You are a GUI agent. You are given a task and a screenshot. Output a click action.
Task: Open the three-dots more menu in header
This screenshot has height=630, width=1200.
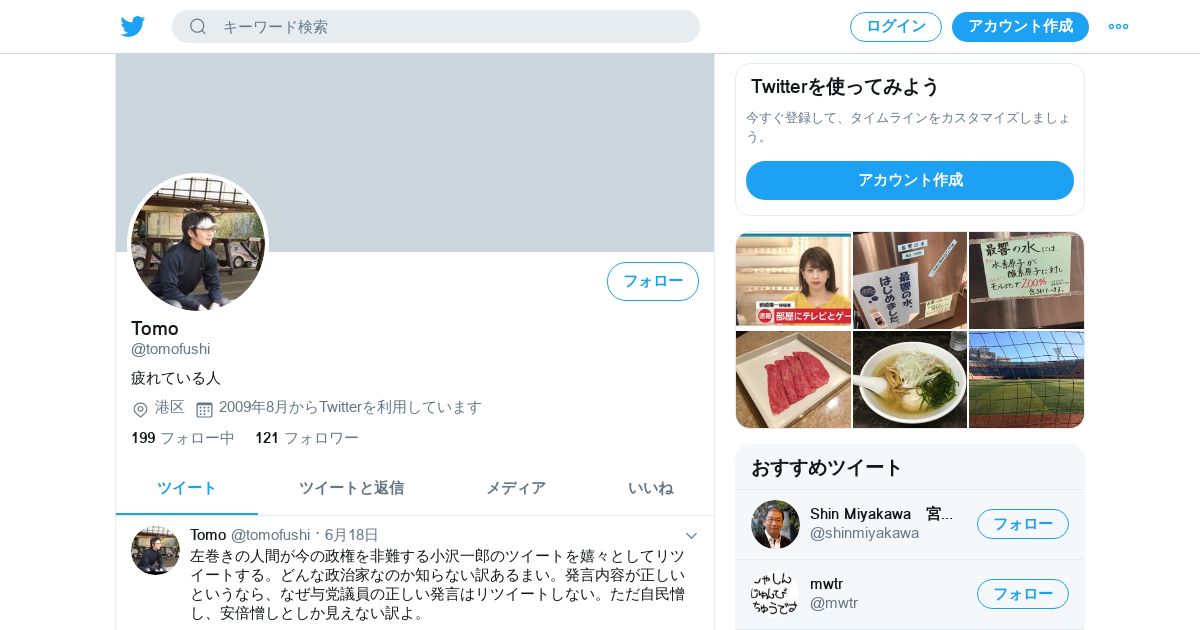click(1118, 27)
